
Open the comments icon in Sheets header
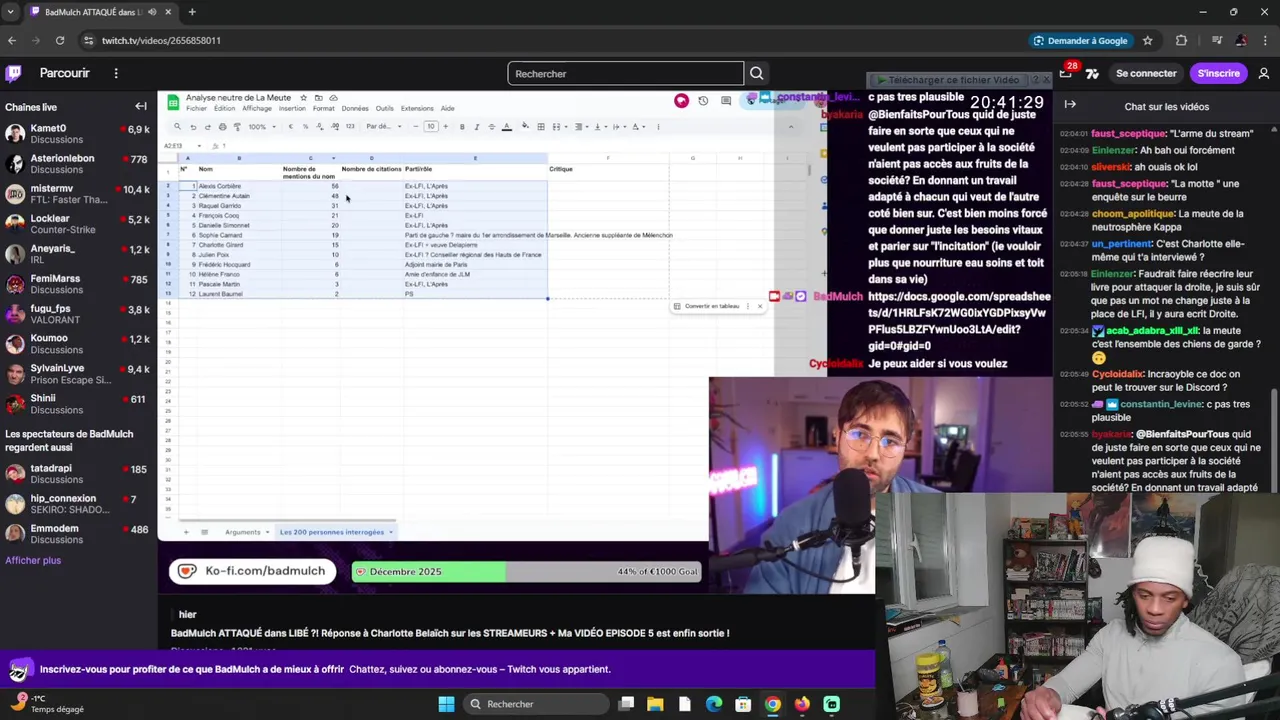[x=726, y=101]
